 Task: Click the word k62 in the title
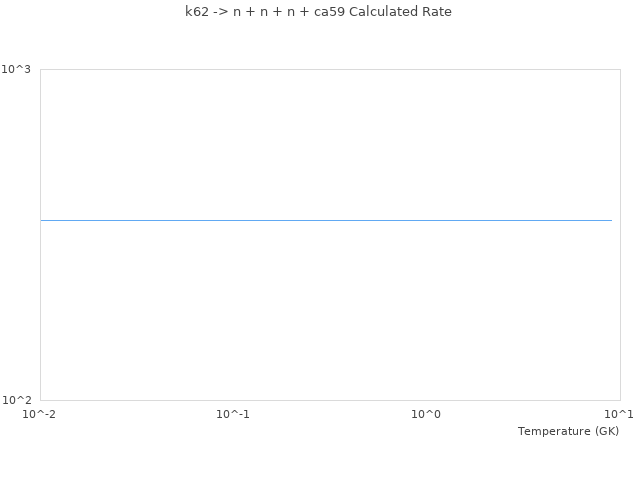click(x=197, y=12)
